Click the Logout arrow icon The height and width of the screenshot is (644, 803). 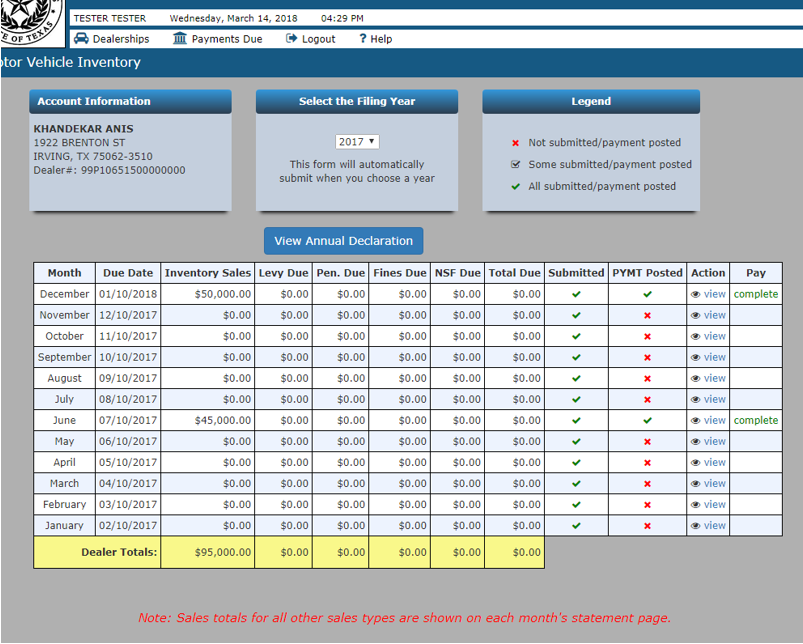coord(292,39)
